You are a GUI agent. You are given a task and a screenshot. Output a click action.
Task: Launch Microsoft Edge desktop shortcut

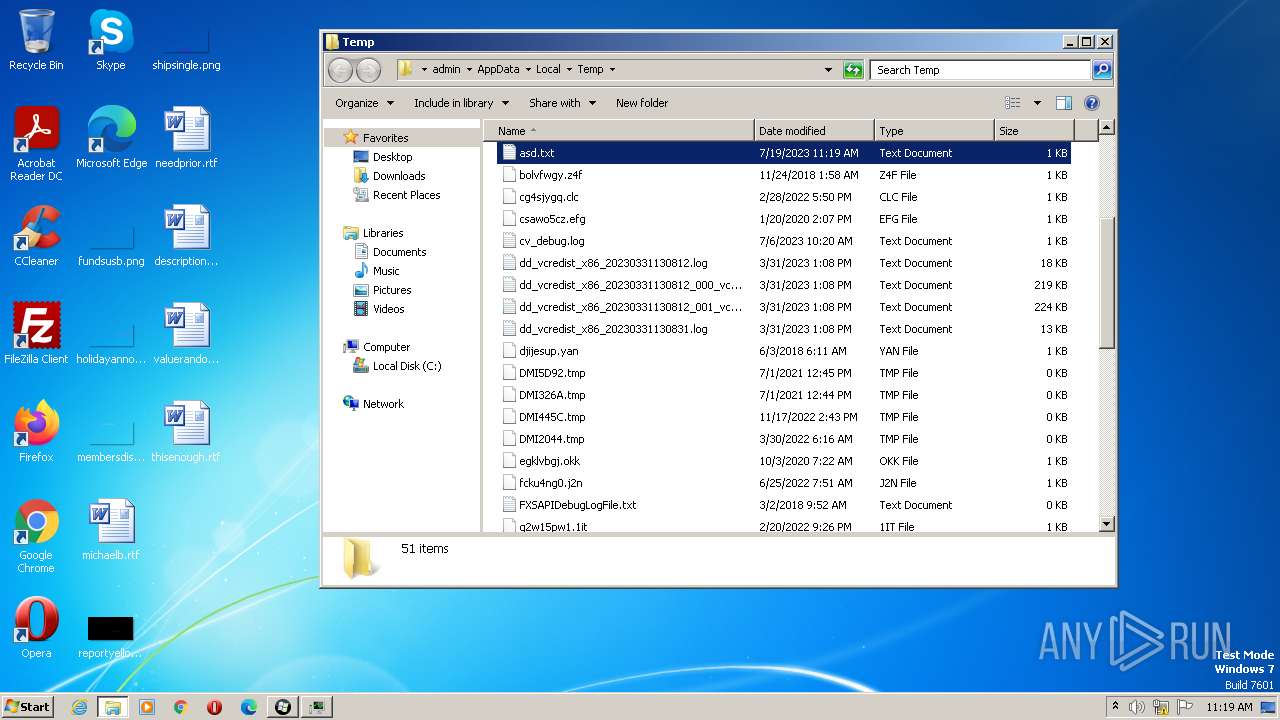point(111,138)
